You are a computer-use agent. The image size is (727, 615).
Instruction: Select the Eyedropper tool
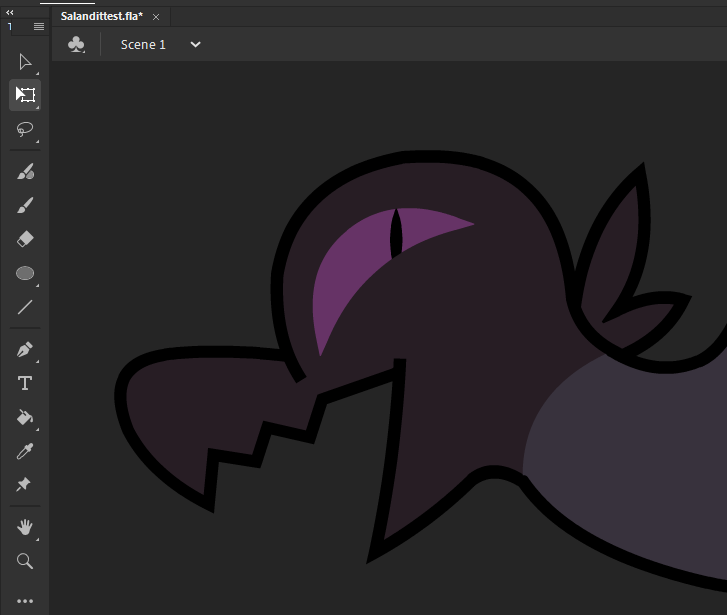(x=25, y=451)
